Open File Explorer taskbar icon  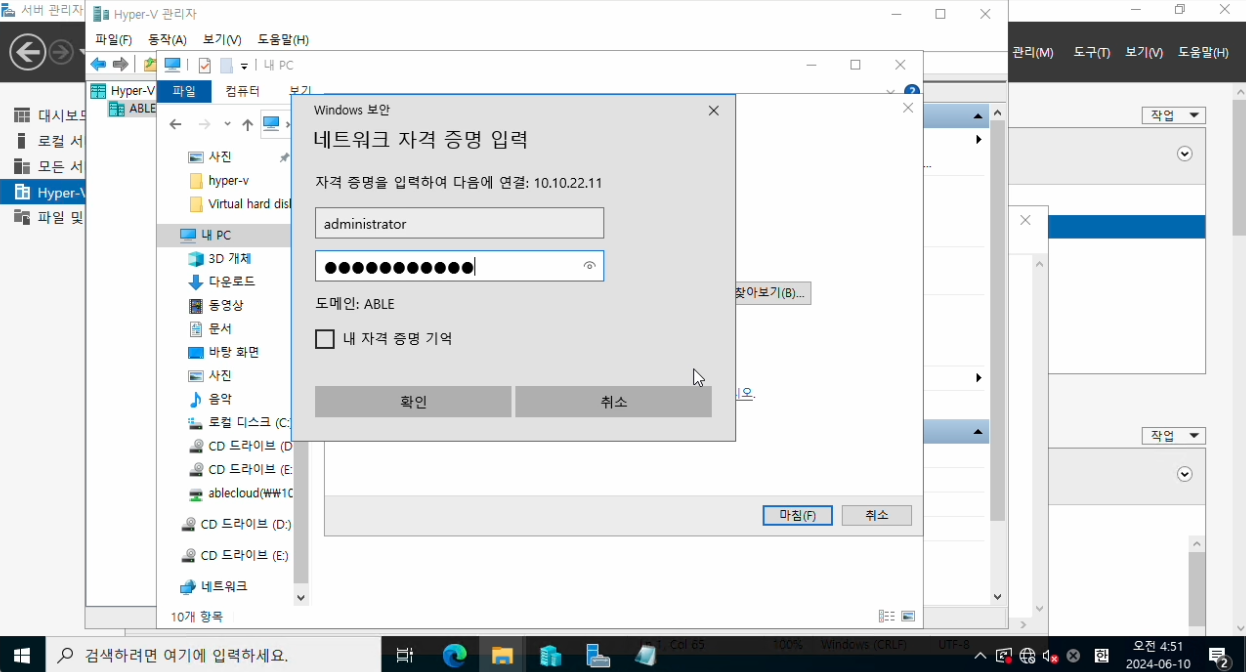502,655
